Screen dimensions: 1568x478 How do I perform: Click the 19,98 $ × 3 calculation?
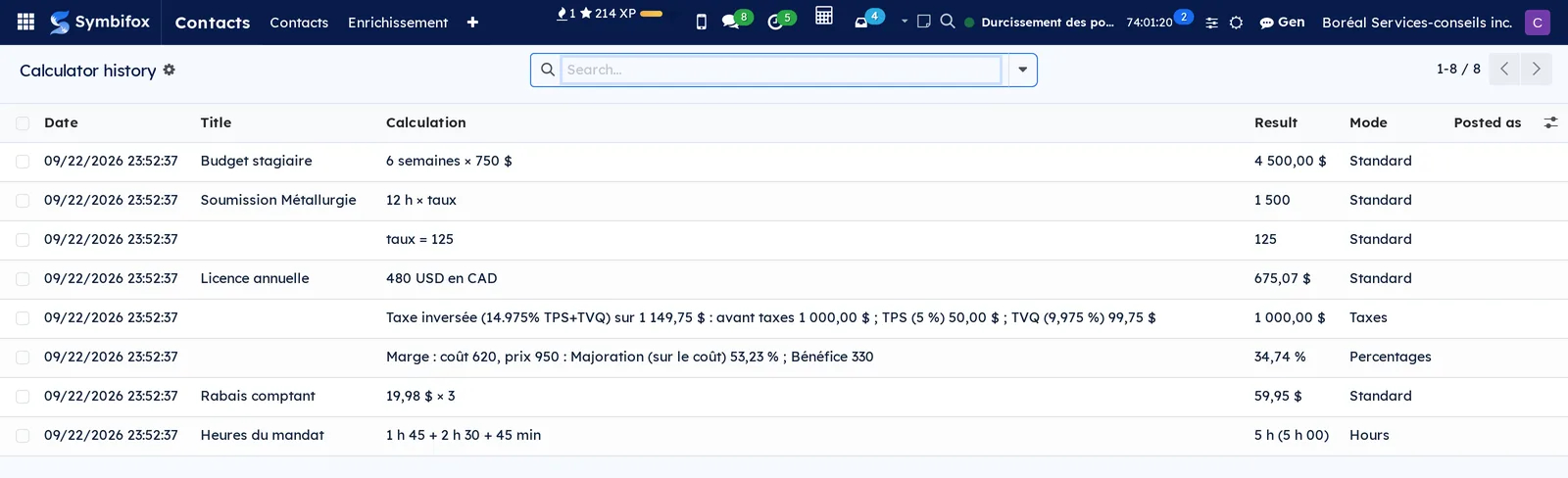420,396
